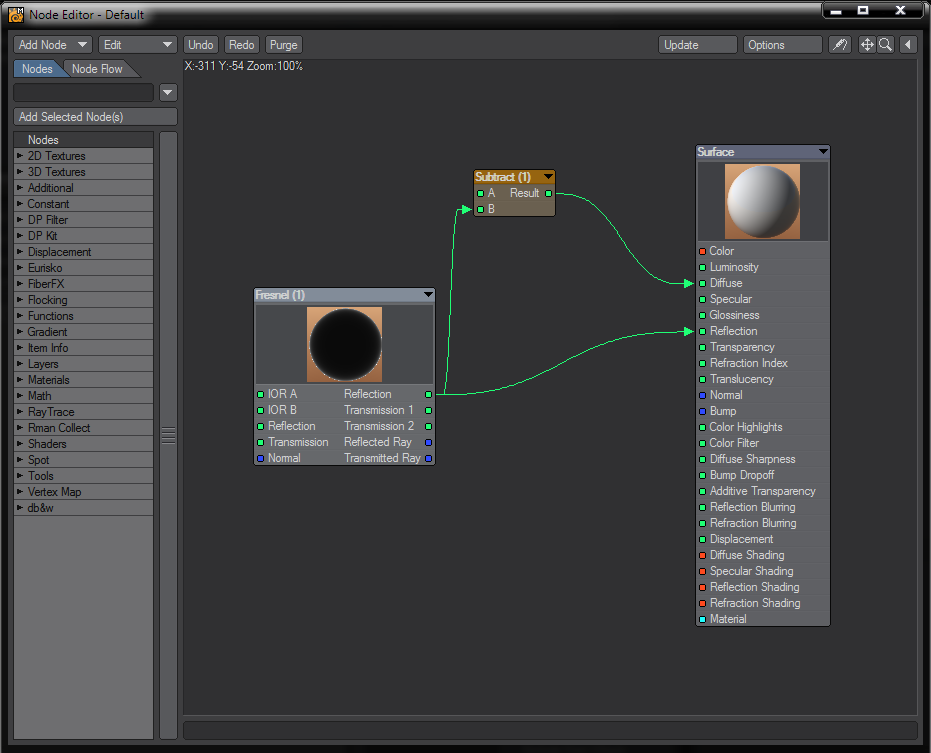Open the Edit dropdown menu

[138, 45]
